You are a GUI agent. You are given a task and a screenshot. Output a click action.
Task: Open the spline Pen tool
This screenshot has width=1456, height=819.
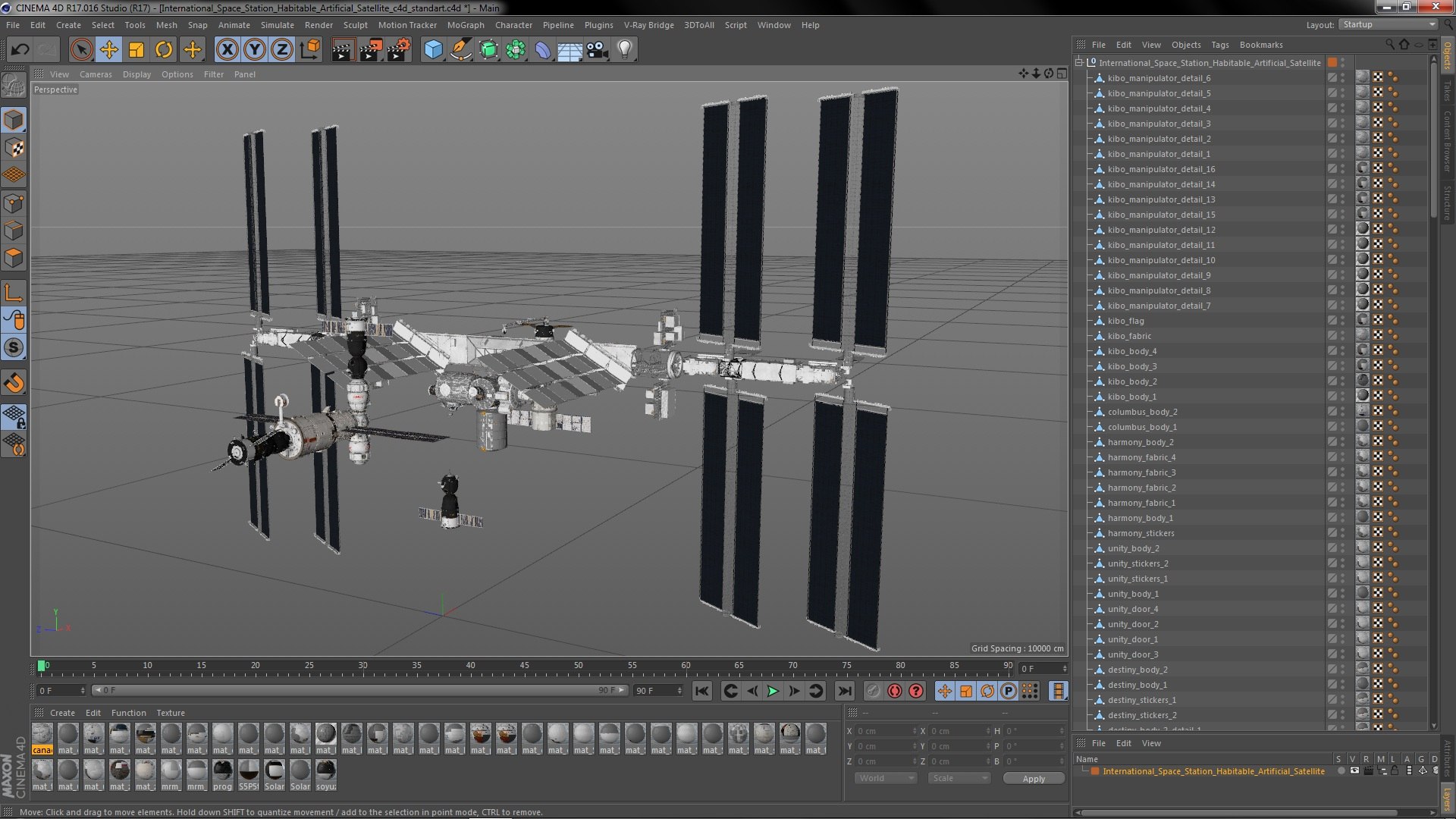460,50
